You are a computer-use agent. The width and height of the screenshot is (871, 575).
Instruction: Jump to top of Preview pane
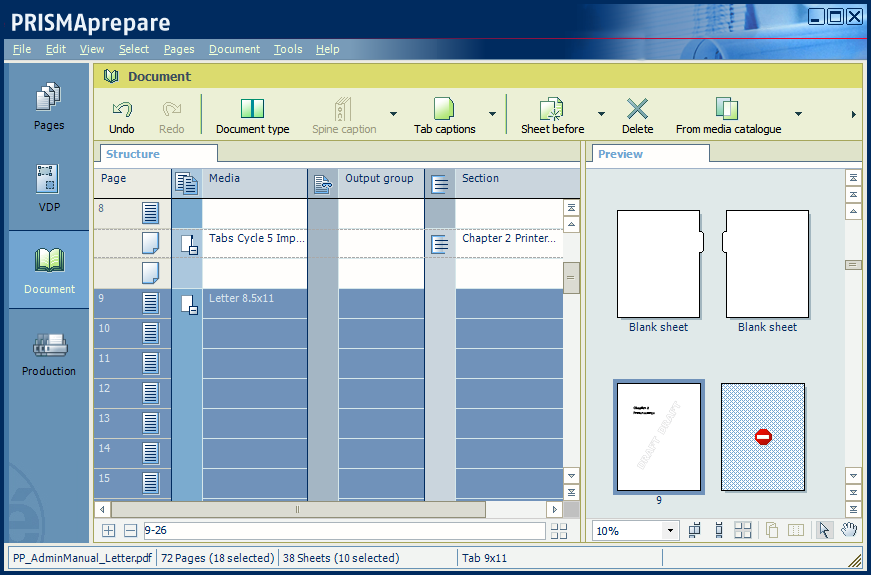pyautogui.click(x=853, y=178)
